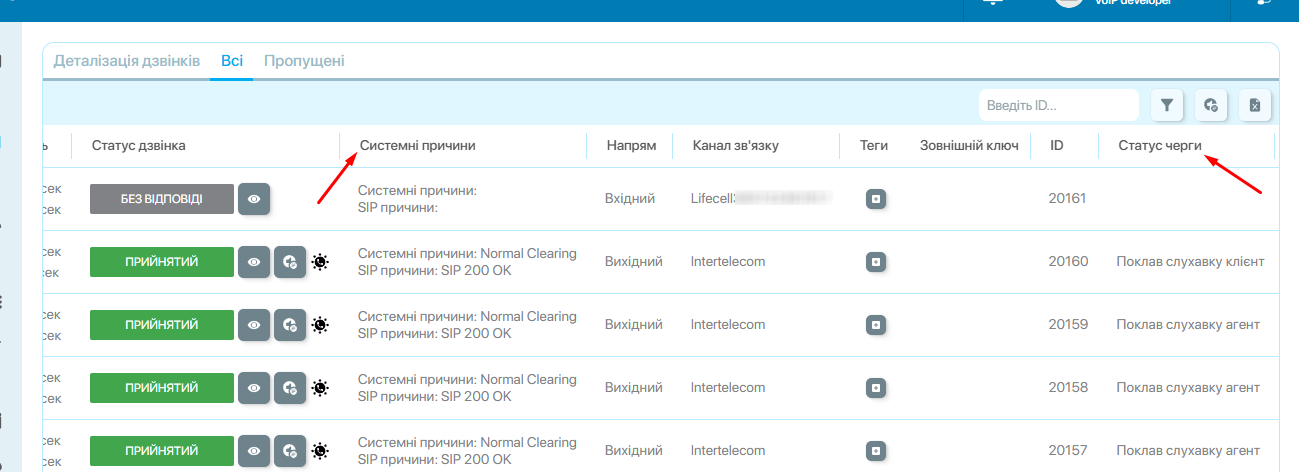Click the clock-plus icon for call 20160
The height and width of the screenshot is (472, 1299).
290,262
